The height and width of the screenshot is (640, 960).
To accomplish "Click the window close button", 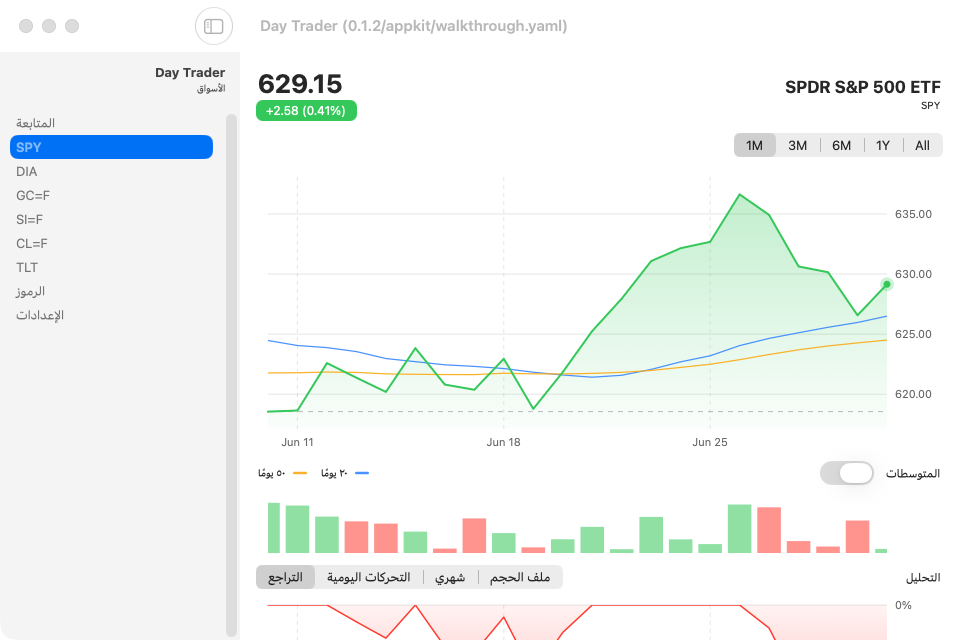I will tap(26, 26).
